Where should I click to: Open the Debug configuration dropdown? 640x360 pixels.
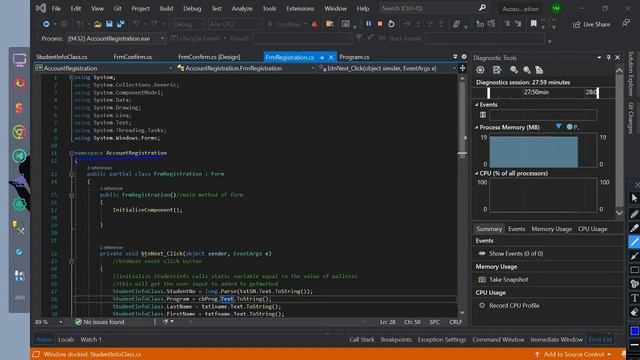point(188,24)
